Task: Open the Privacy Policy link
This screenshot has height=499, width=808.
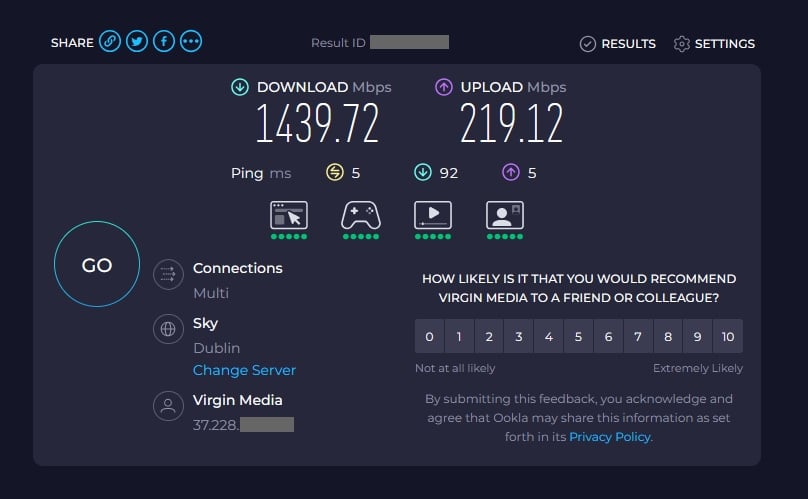Action: click(x=609, y=437)
